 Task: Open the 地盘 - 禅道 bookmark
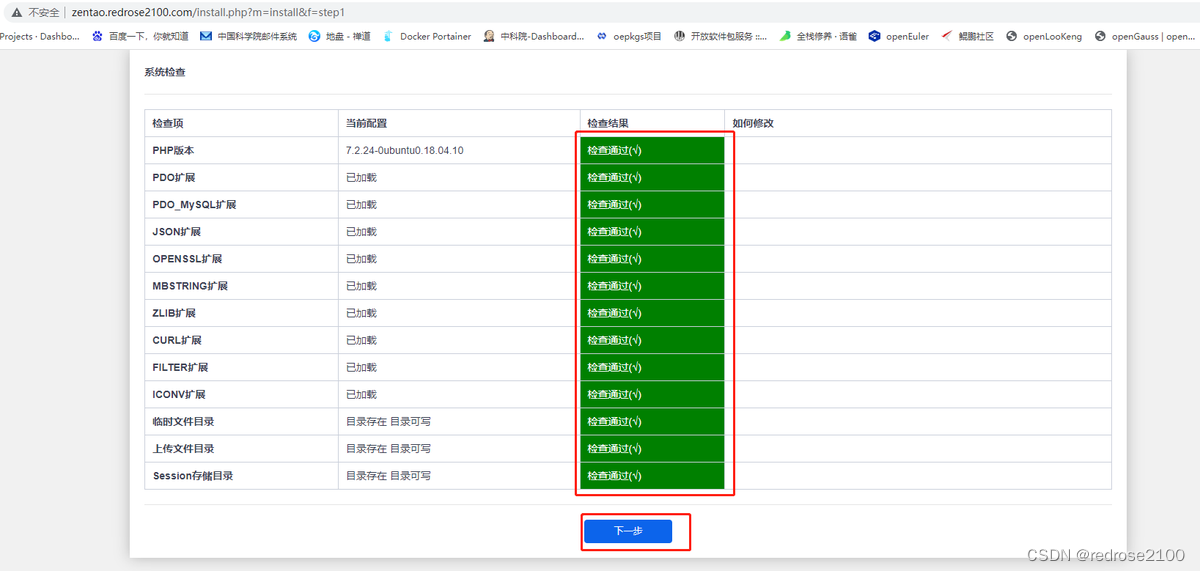tap(339, 36)
